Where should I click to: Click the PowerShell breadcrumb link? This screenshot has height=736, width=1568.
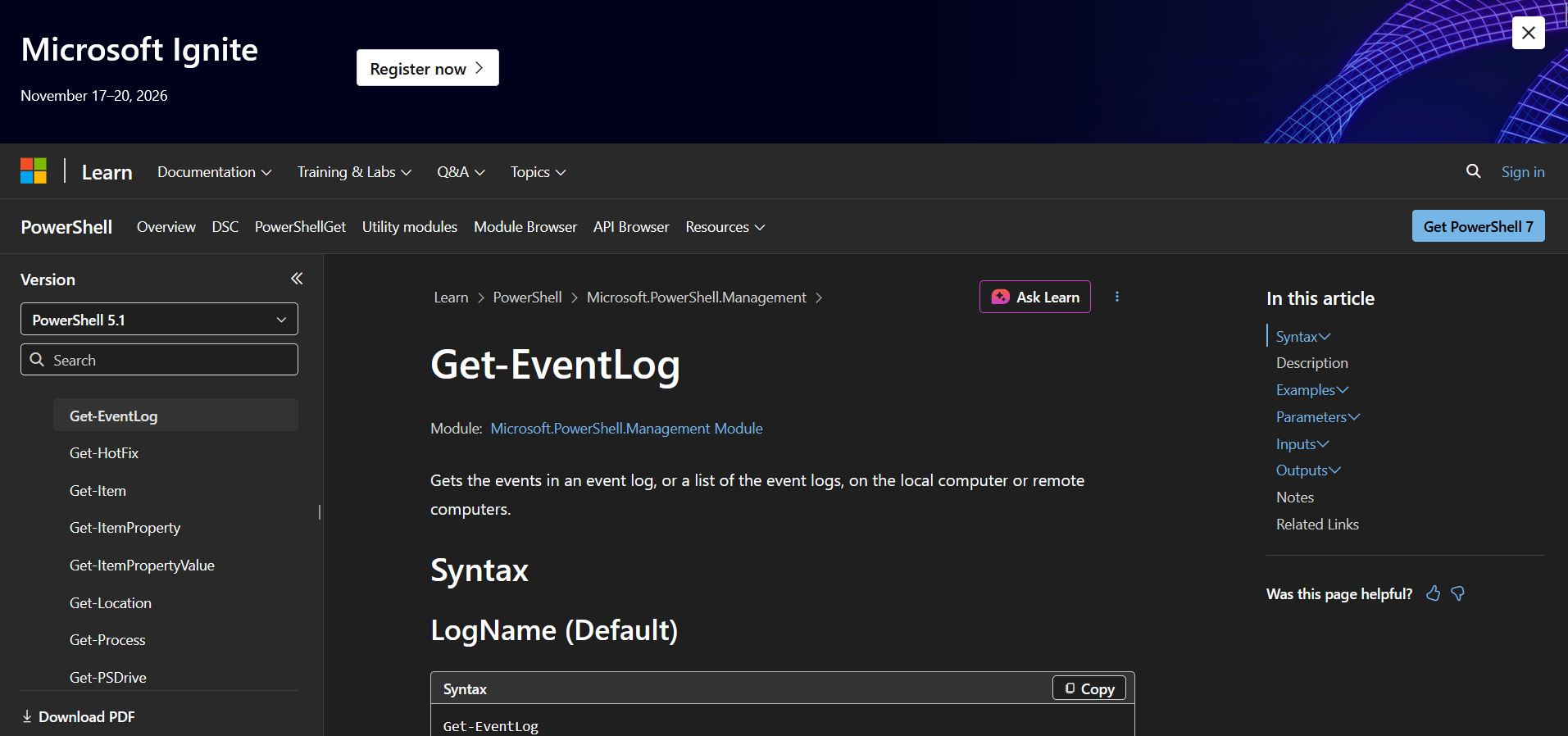coord(527,297)
